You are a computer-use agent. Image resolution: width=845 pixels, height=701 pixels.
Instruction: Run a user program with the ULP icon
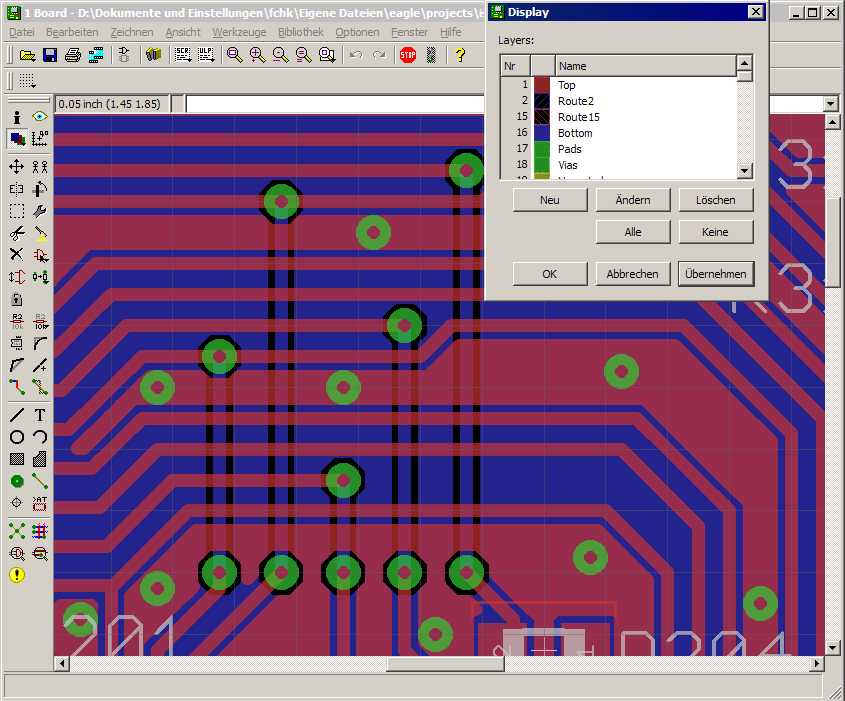coord(206,55)
